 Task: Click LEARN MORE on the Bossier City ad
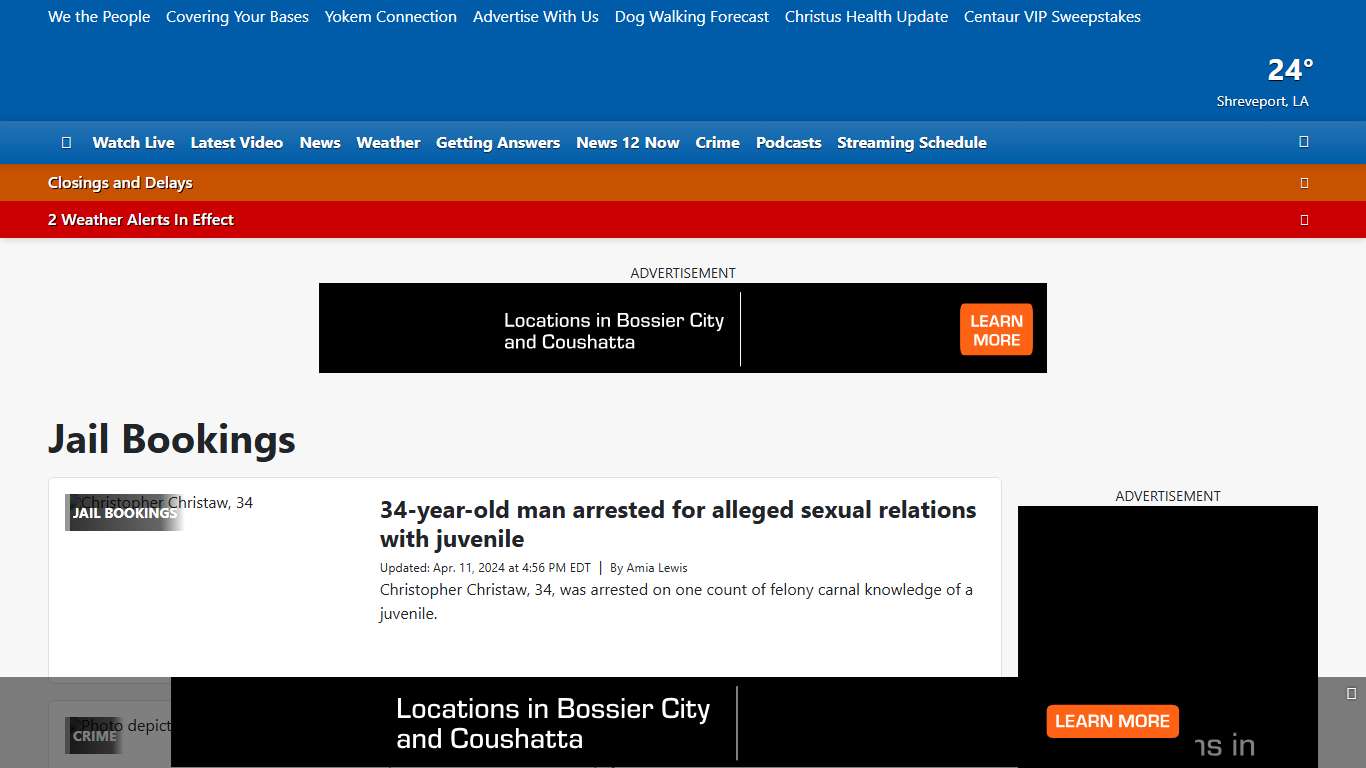click(x=995, y=329)
